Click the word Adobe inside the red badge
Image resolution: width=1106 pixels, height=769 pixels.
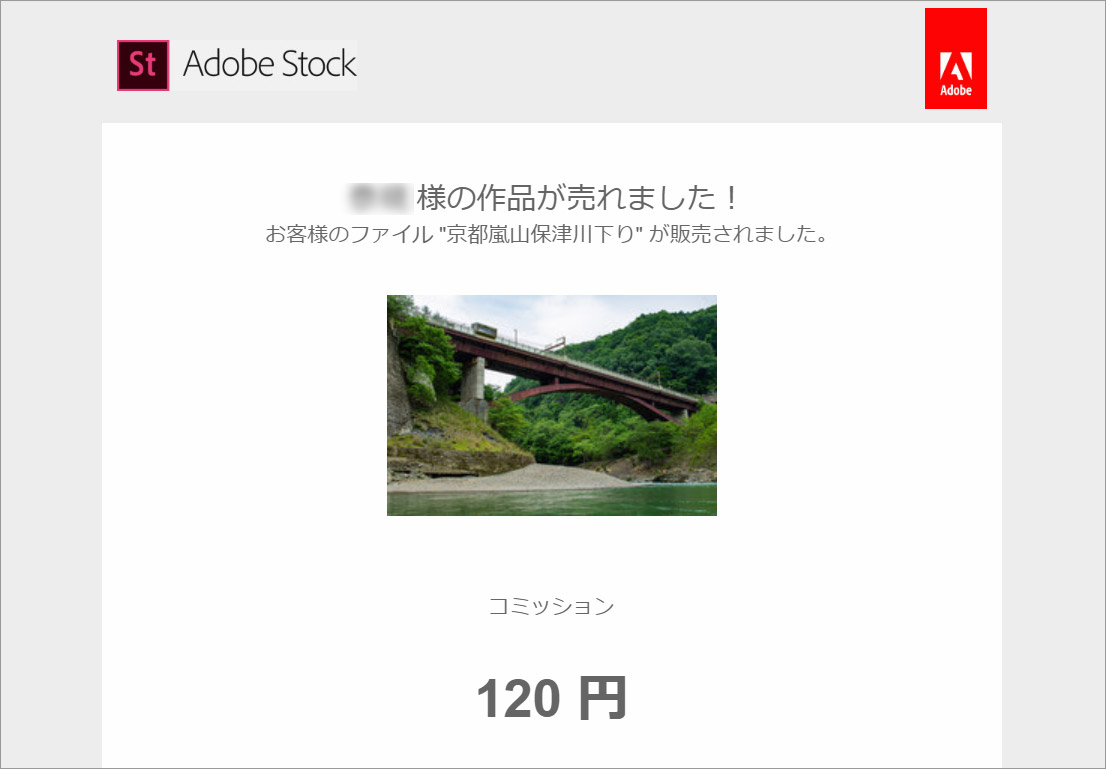(x=956, y=90)
